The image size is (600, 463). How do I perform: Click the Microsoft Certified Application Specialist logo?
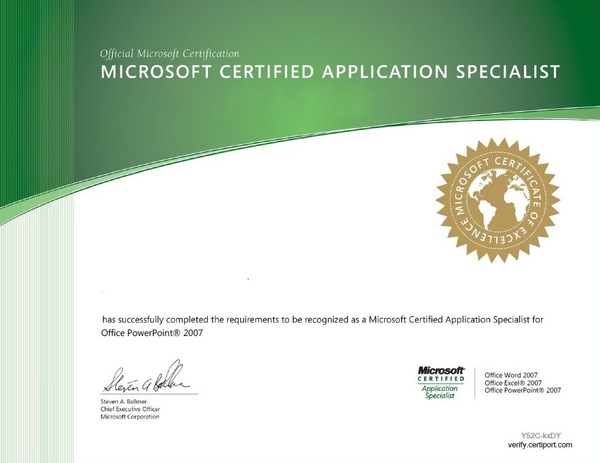pyautogui.click(x=441, y=383)
